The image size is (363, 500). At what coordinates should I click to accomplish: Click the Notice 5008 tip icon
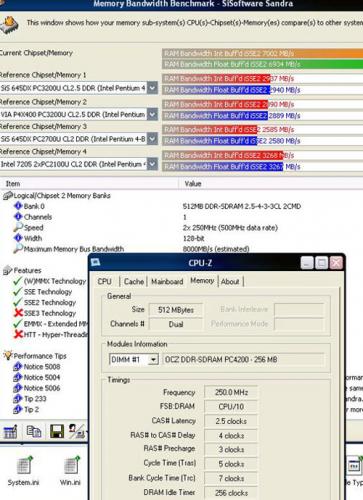coord(17,367)
